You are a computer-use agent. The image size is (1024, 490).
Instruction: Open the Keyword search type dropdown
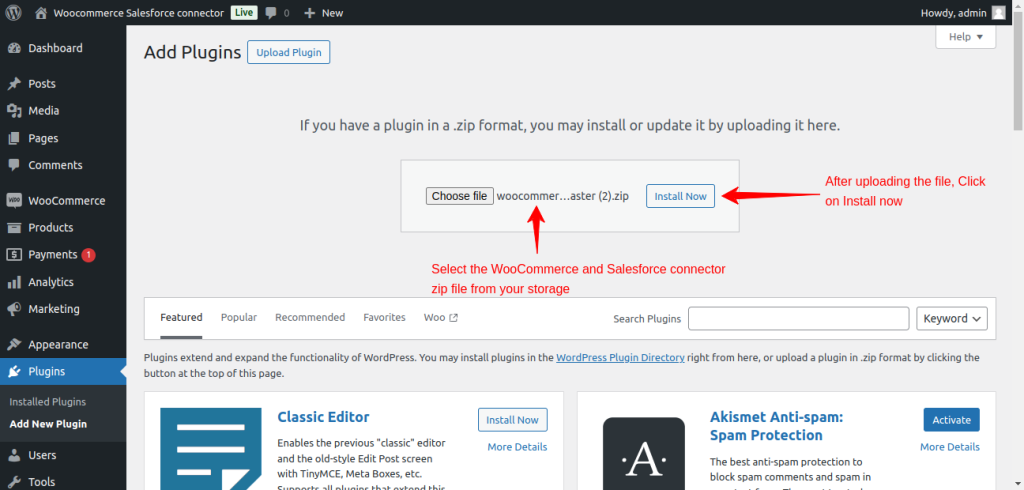tap(951, 318)
